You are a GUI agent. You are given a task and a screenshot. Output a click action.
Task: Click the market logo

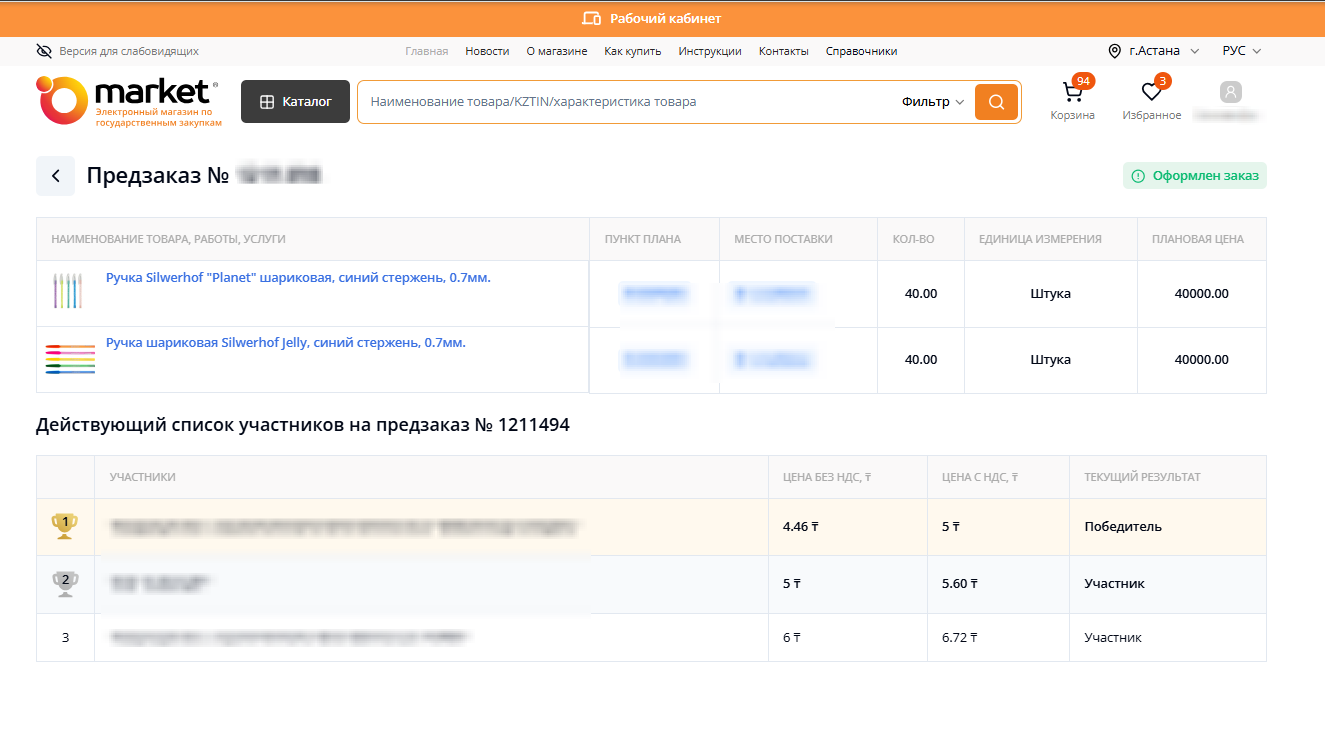tap(127, 101)
